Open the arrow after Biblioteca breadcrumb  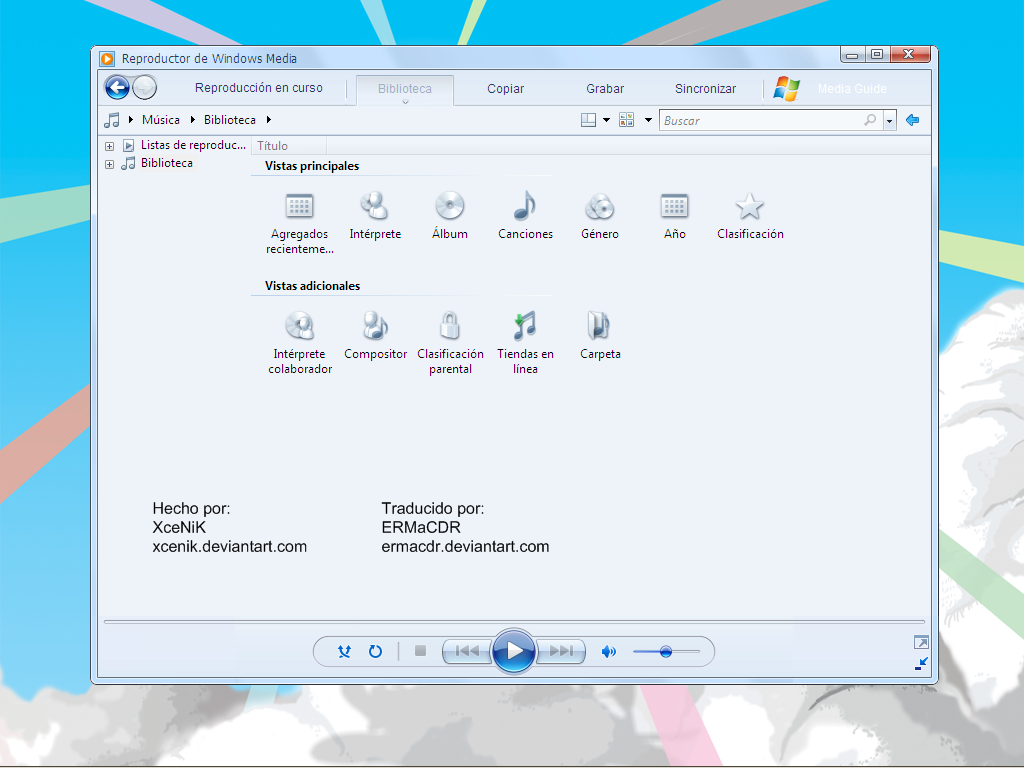click(x=268, y=120)
